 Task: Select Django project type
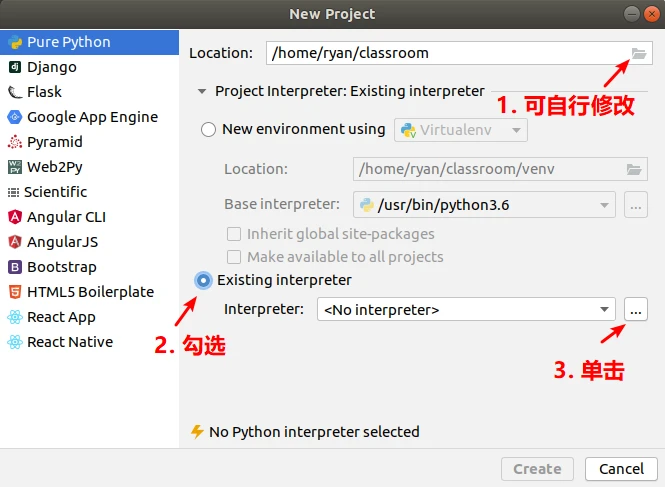pos(89,67)
